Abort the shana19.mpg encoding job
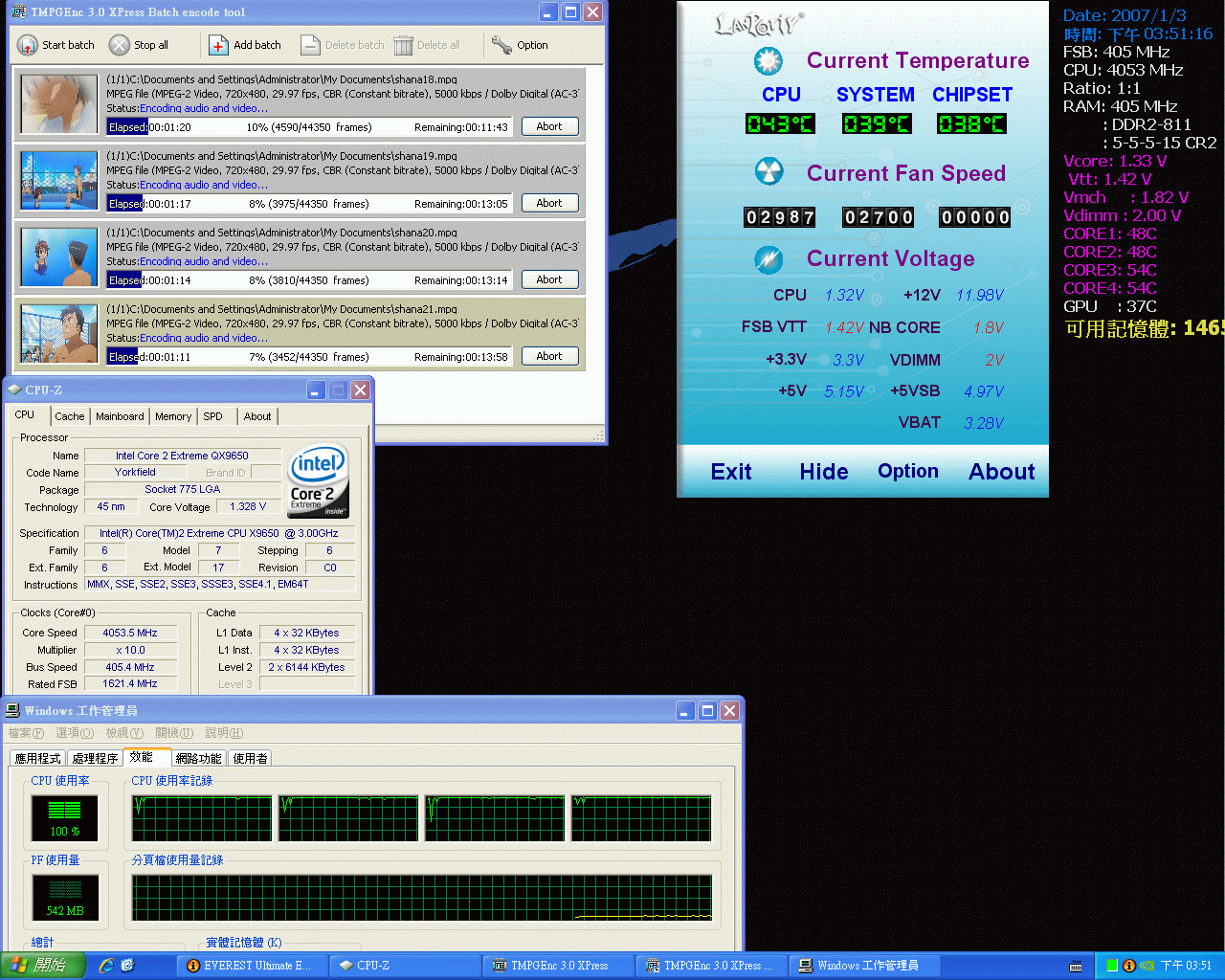This screenshot has width=1225, height=980. (549, 203)
